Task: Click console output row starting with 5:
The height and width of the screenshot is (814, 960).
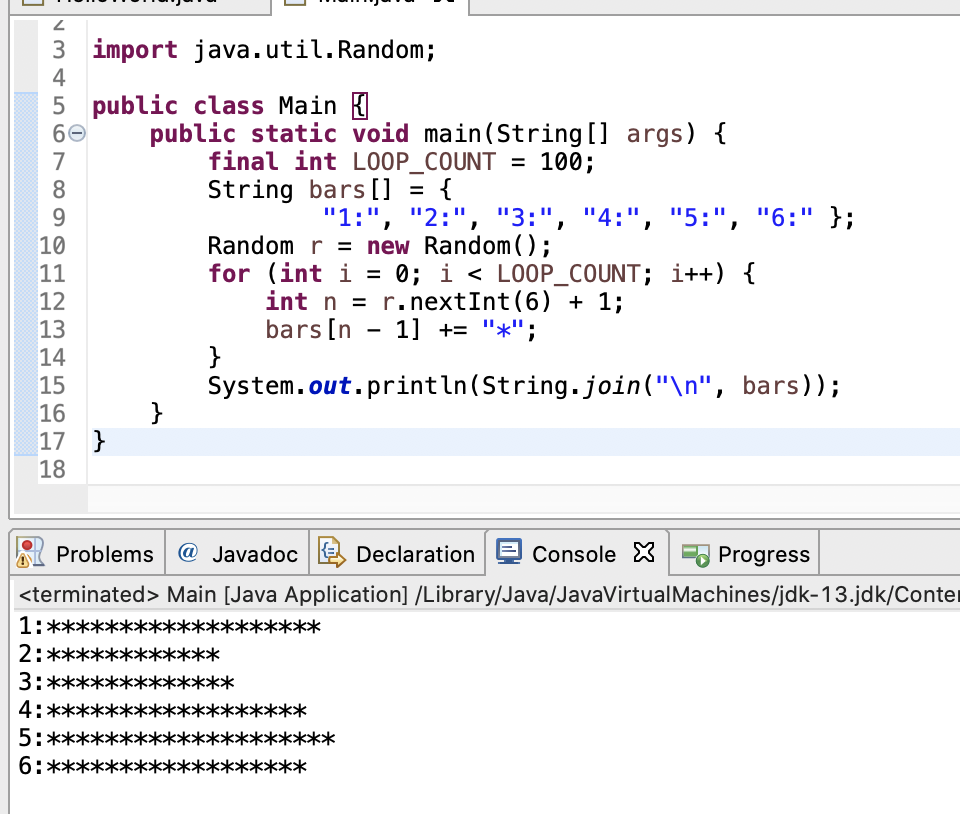Action: click(x=177, y=739)
